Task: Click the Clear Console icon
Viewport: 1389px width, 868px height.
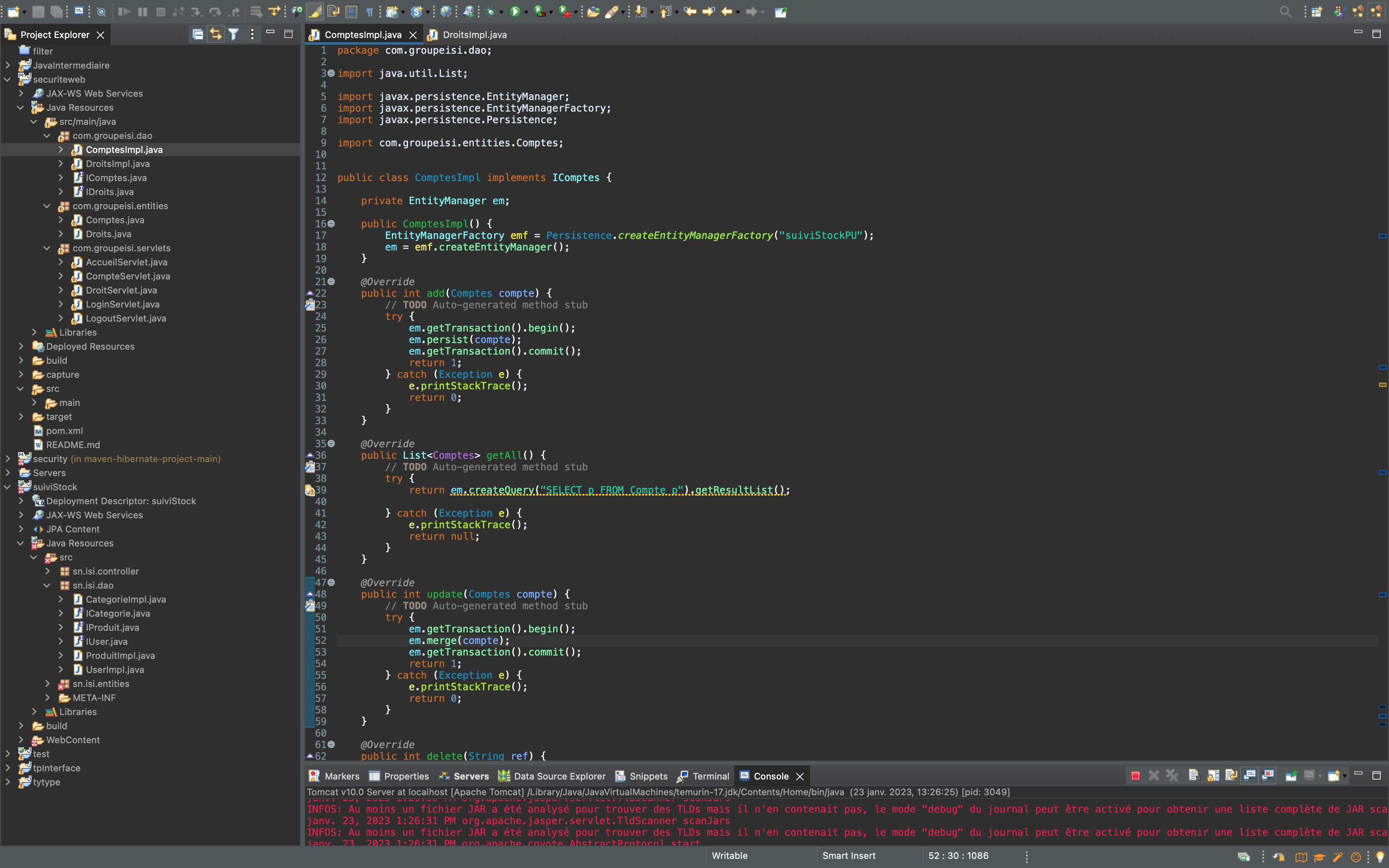Action: [x=1194, y=776]
